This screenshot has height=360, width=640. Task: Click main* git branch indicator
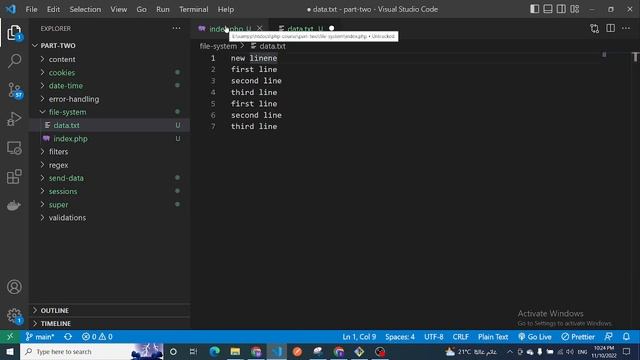[40, 337]
